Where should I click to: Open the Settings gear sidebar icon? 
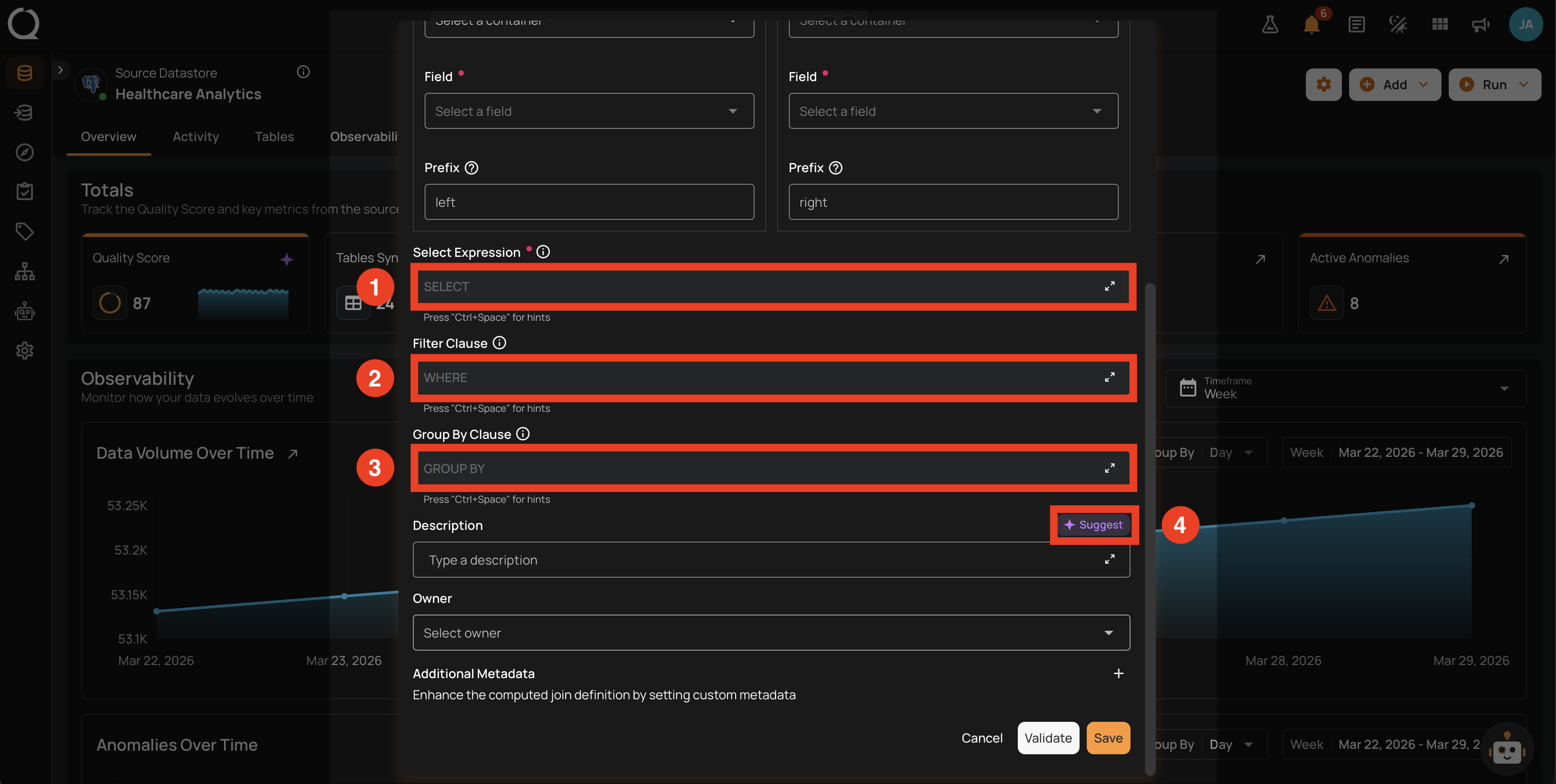point(25,351)
